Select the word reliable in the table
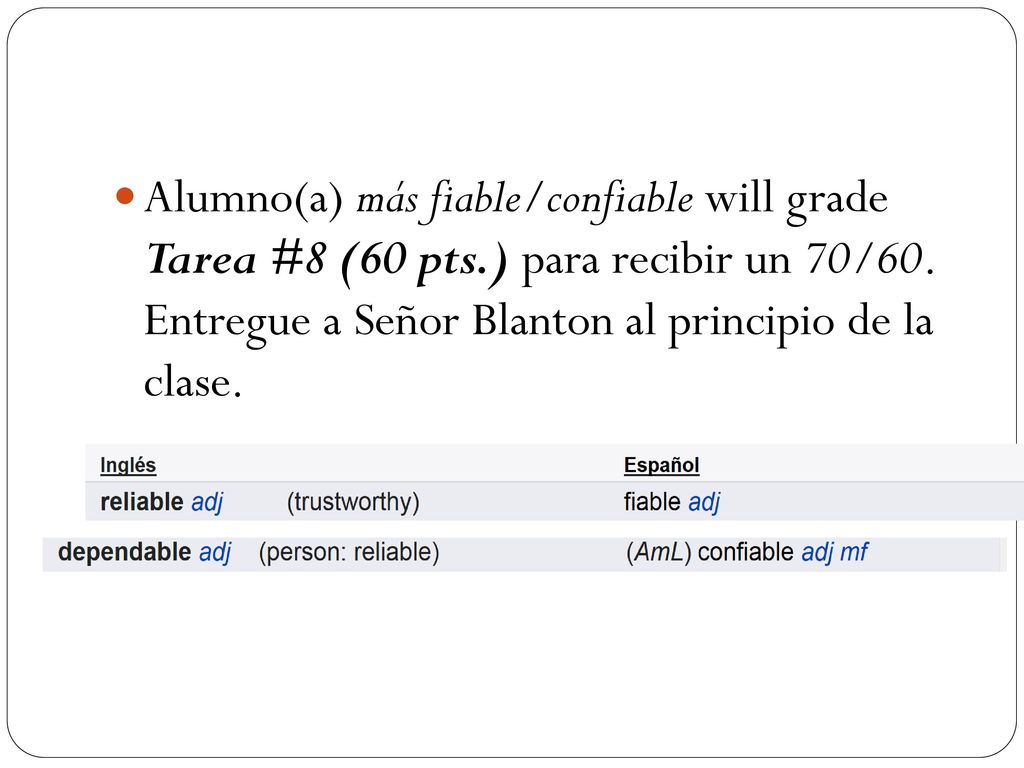 coord(142,502)
